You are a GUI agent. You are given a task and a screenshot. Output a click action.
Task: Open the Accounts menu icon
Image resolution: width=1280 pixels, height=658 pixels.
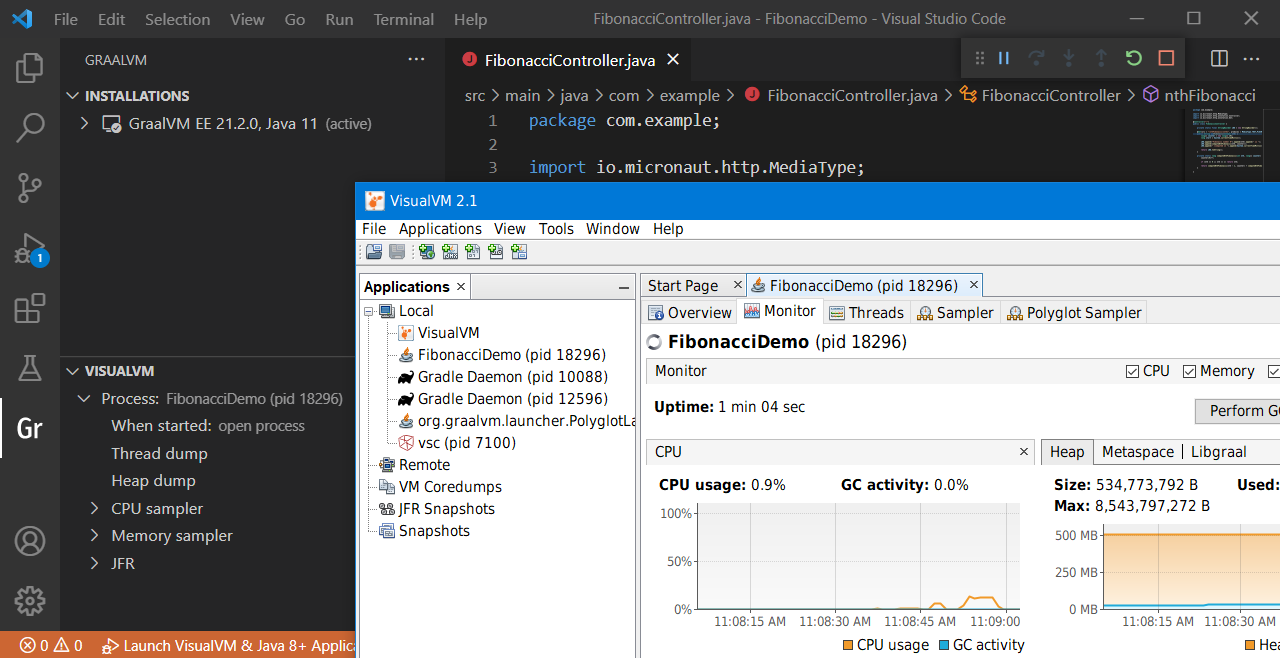30,541
